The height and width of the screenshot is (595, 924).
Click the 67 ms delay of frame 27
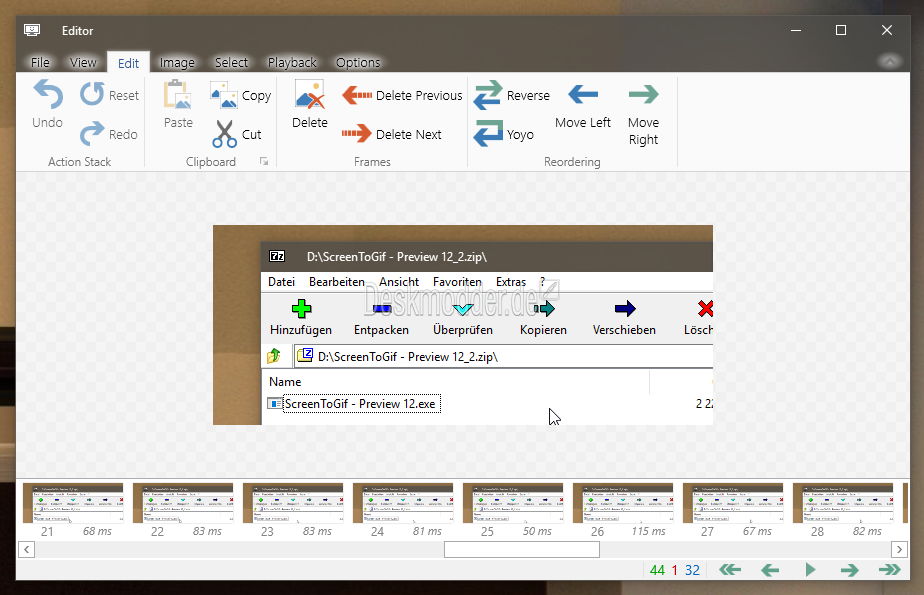(x=757, y=531)
